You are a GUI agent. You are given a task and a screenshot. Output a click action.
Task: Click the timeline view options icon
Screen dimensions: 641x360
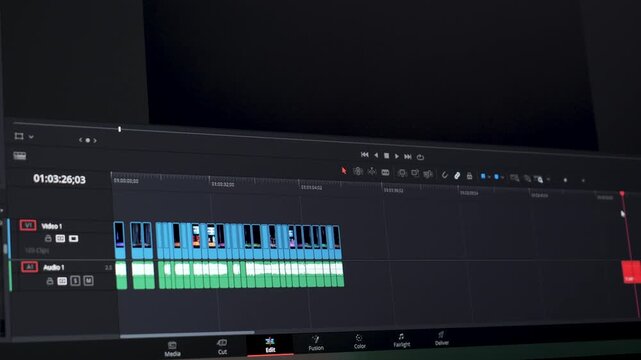(20, 156)
